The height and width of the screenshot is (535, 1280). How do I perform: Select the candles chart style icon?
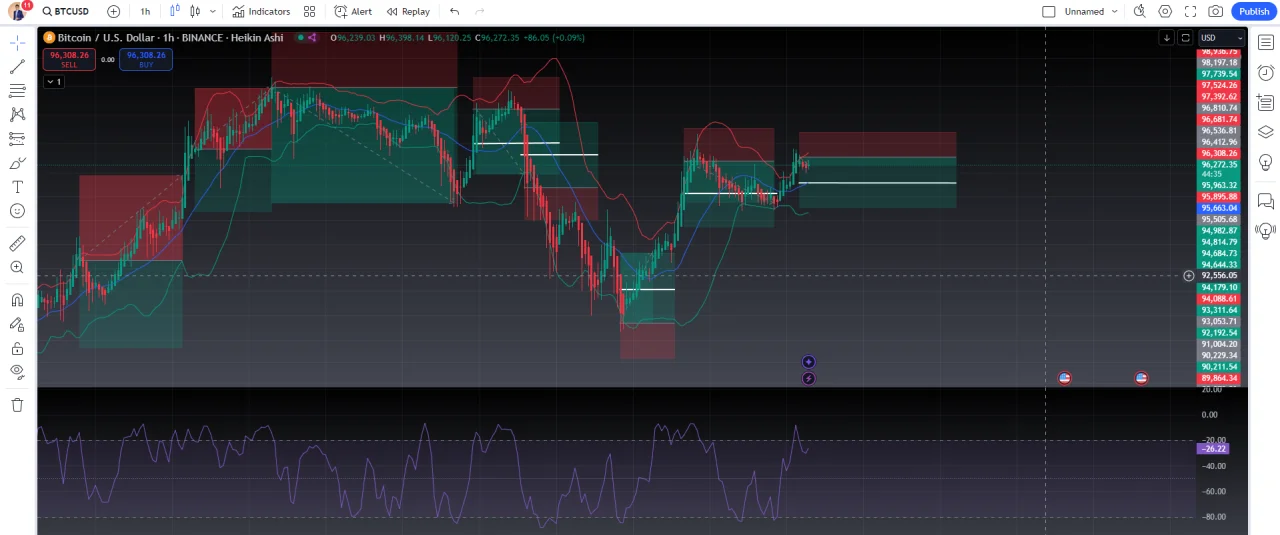(195, 12)
